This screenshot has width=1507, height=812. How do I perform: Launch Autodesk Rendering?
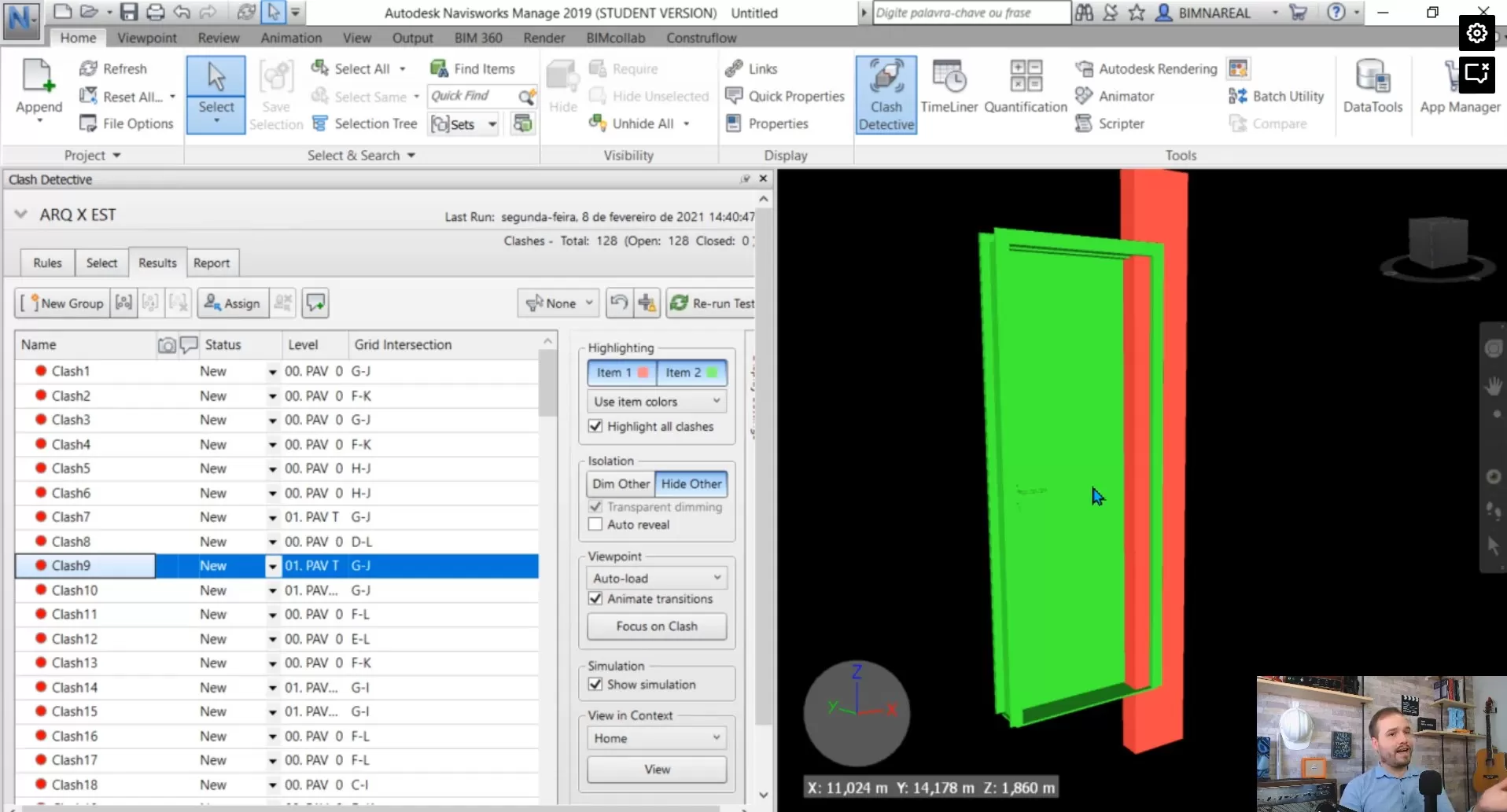click(1147, 68)
